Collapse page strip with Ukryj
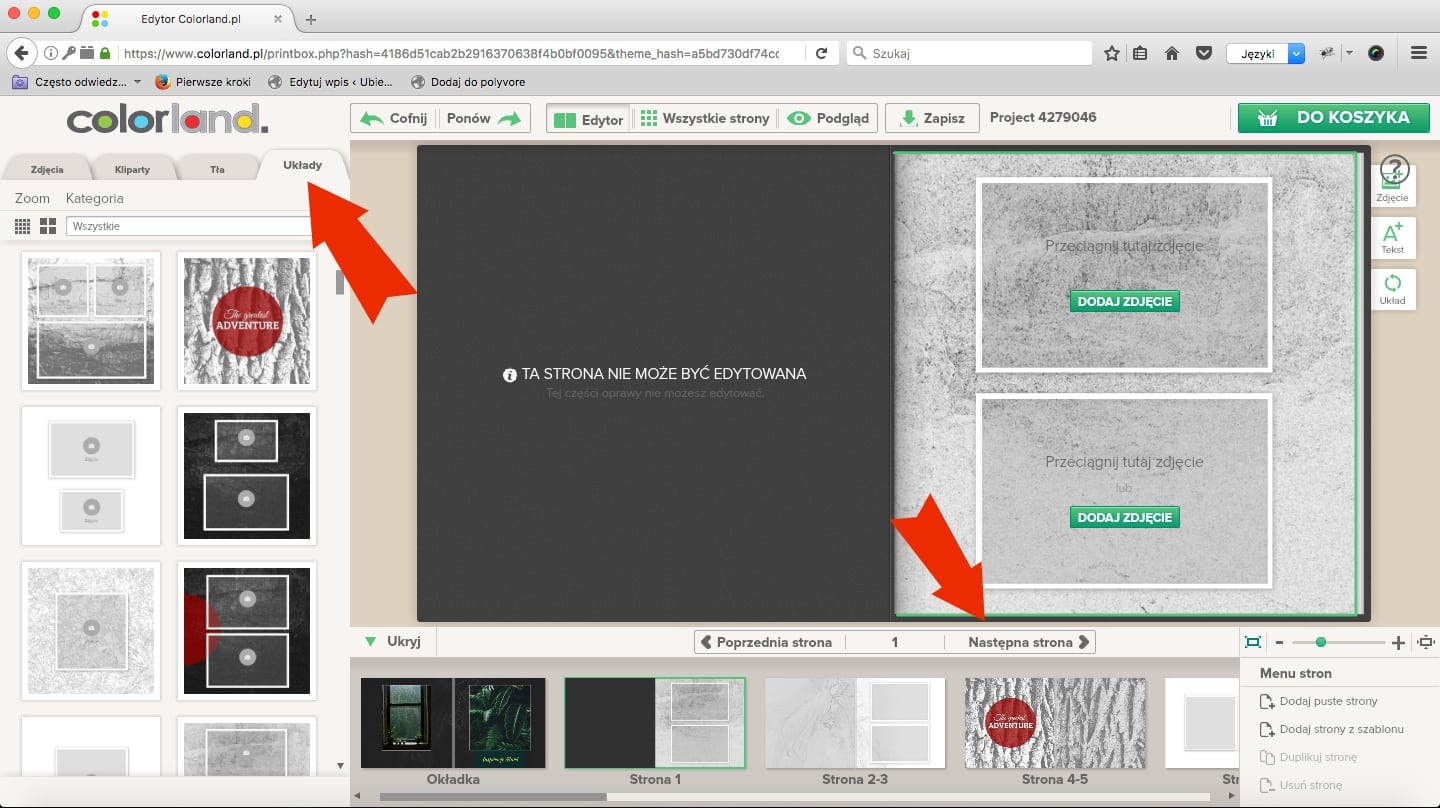Screen dimensions: 1440x808 [394, 642]
